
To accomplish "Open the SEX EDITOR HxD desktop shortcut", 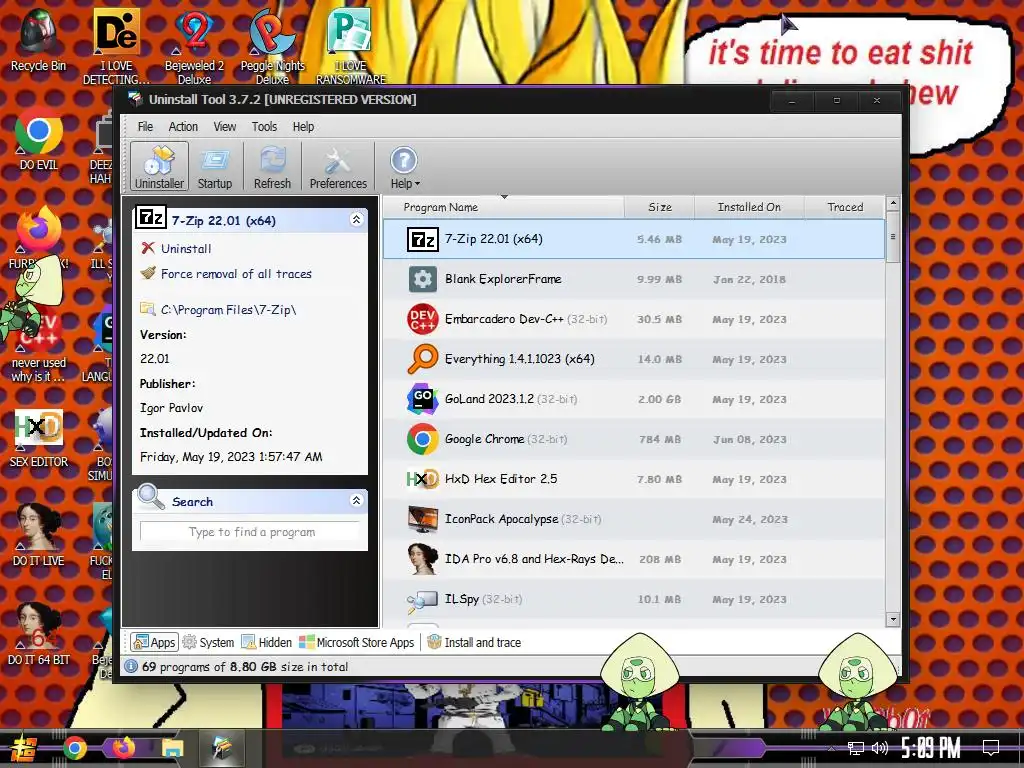I will point(39,438).
